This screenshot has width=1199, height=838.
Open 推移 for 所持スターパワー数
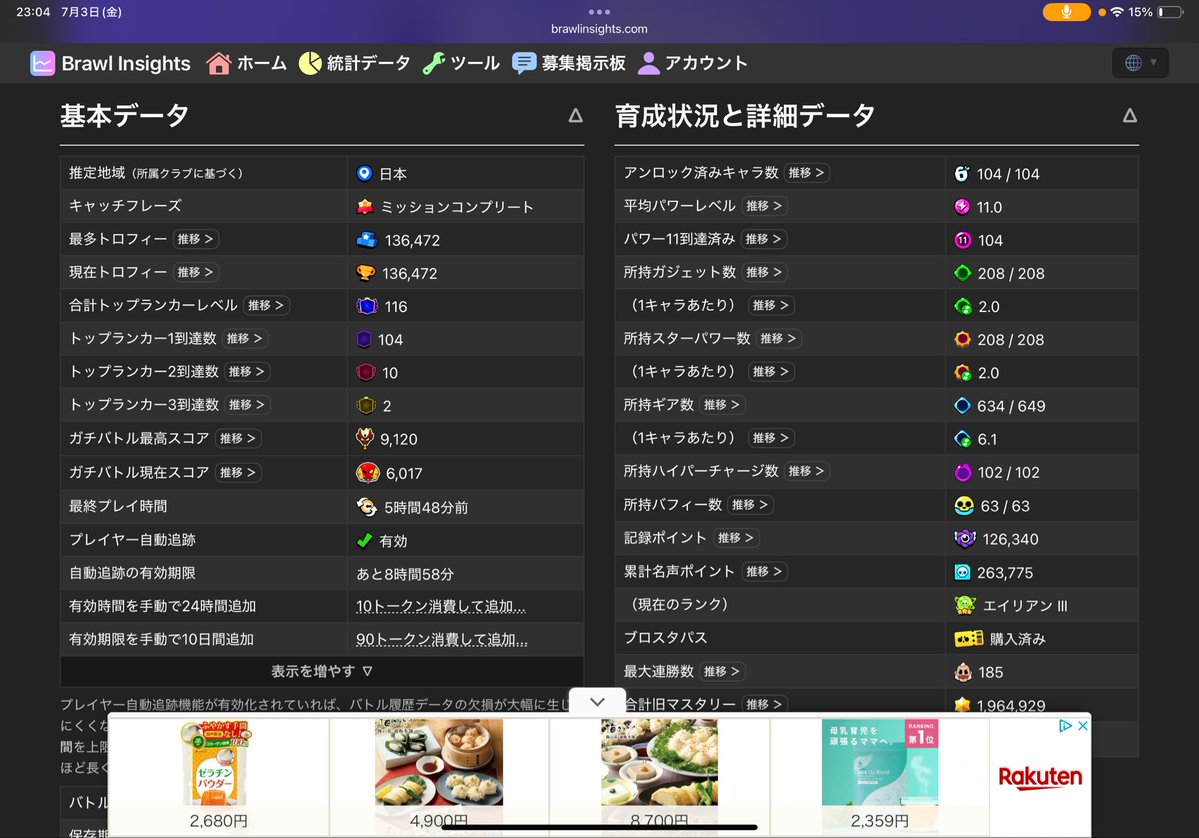778,338
